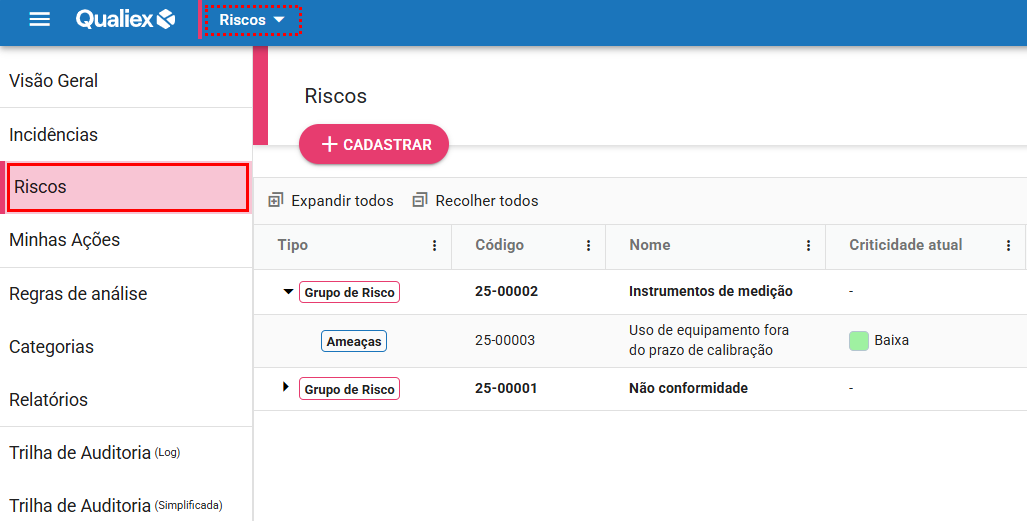
Task: Click the Expandir todos icon
Action: click(x=276, y=201)
